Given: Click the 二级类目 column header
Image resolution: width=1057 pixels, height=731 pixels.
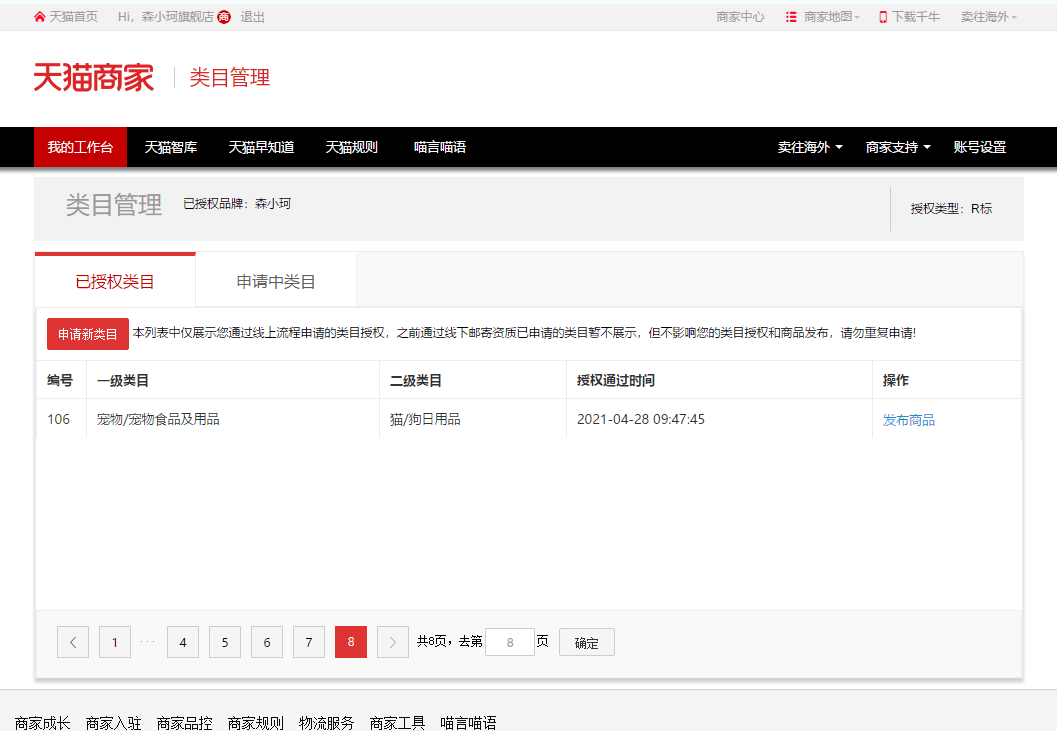Looking at the screenshot, I should [x=416, y=380].
